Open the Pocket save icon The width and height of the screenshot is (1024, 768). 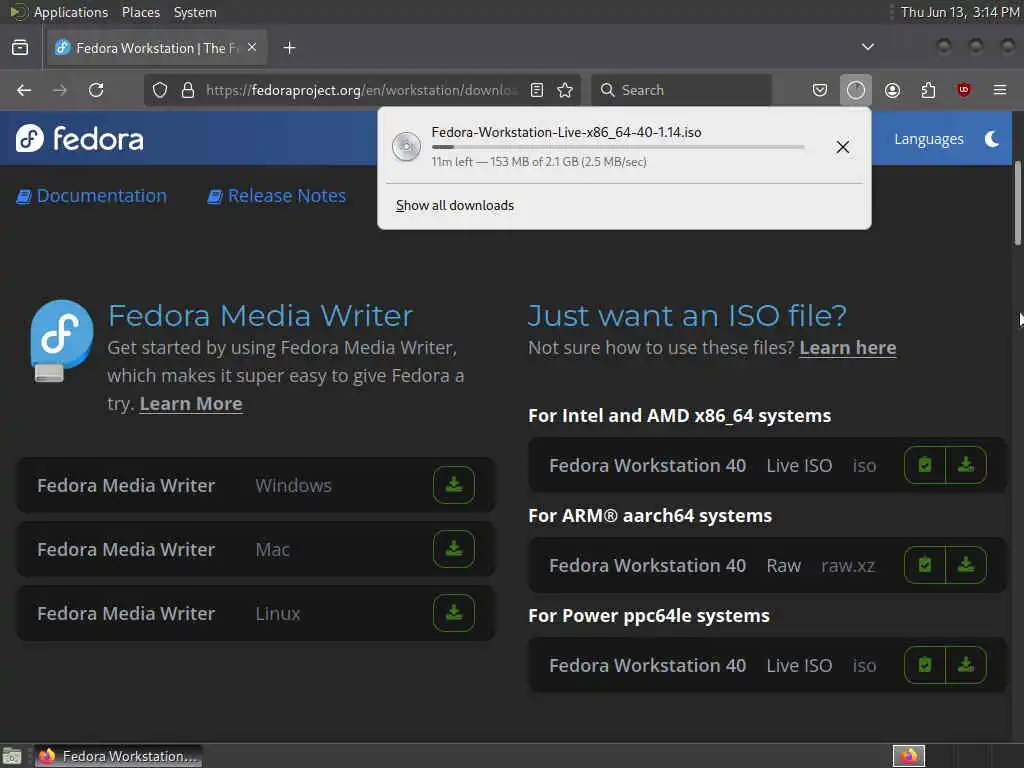[820, 90]
